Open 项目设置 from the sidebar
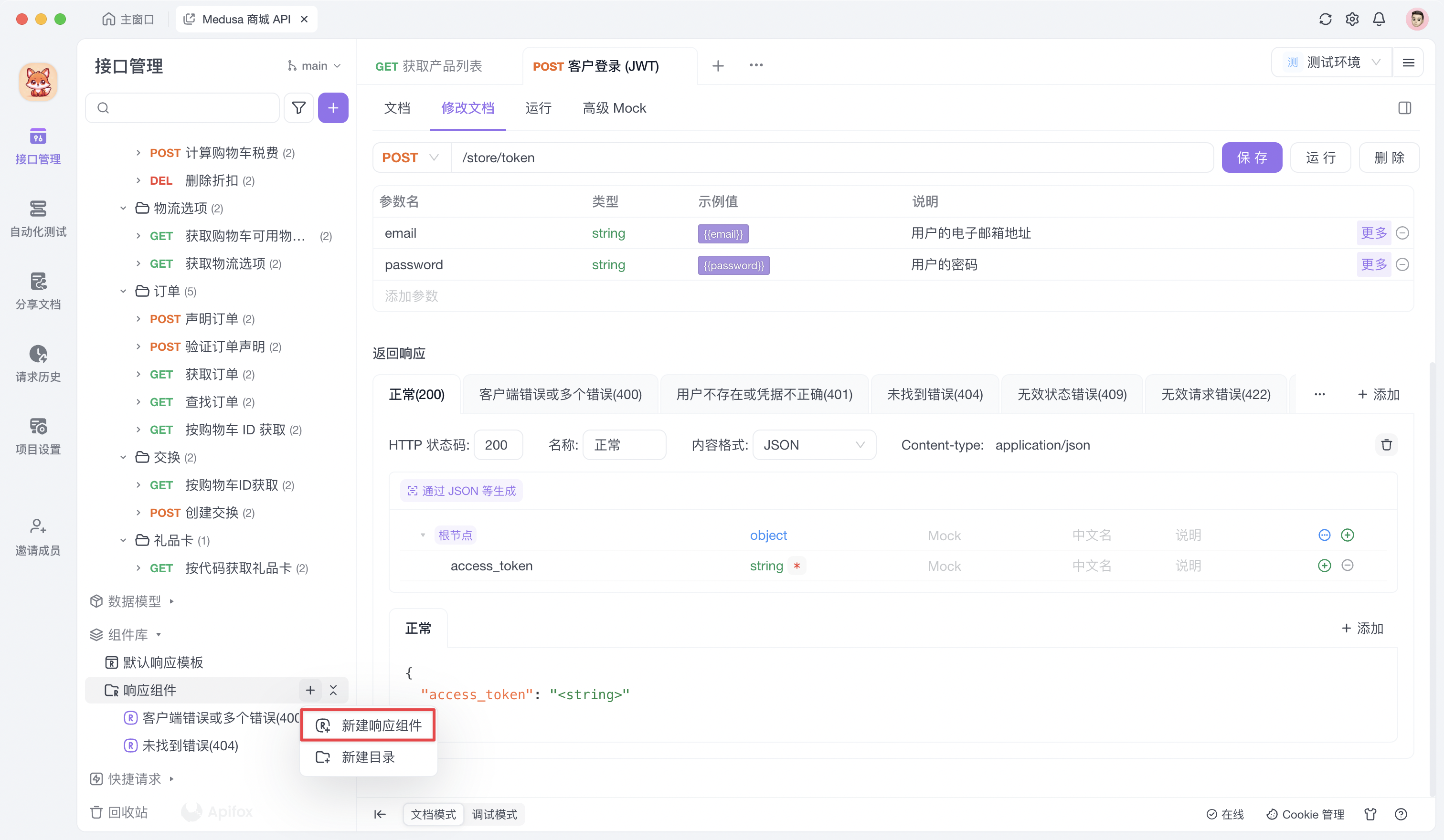Image resolution: width=1444 pixels, height=840 pixels. pyautogui.click(x=38, y=435)
